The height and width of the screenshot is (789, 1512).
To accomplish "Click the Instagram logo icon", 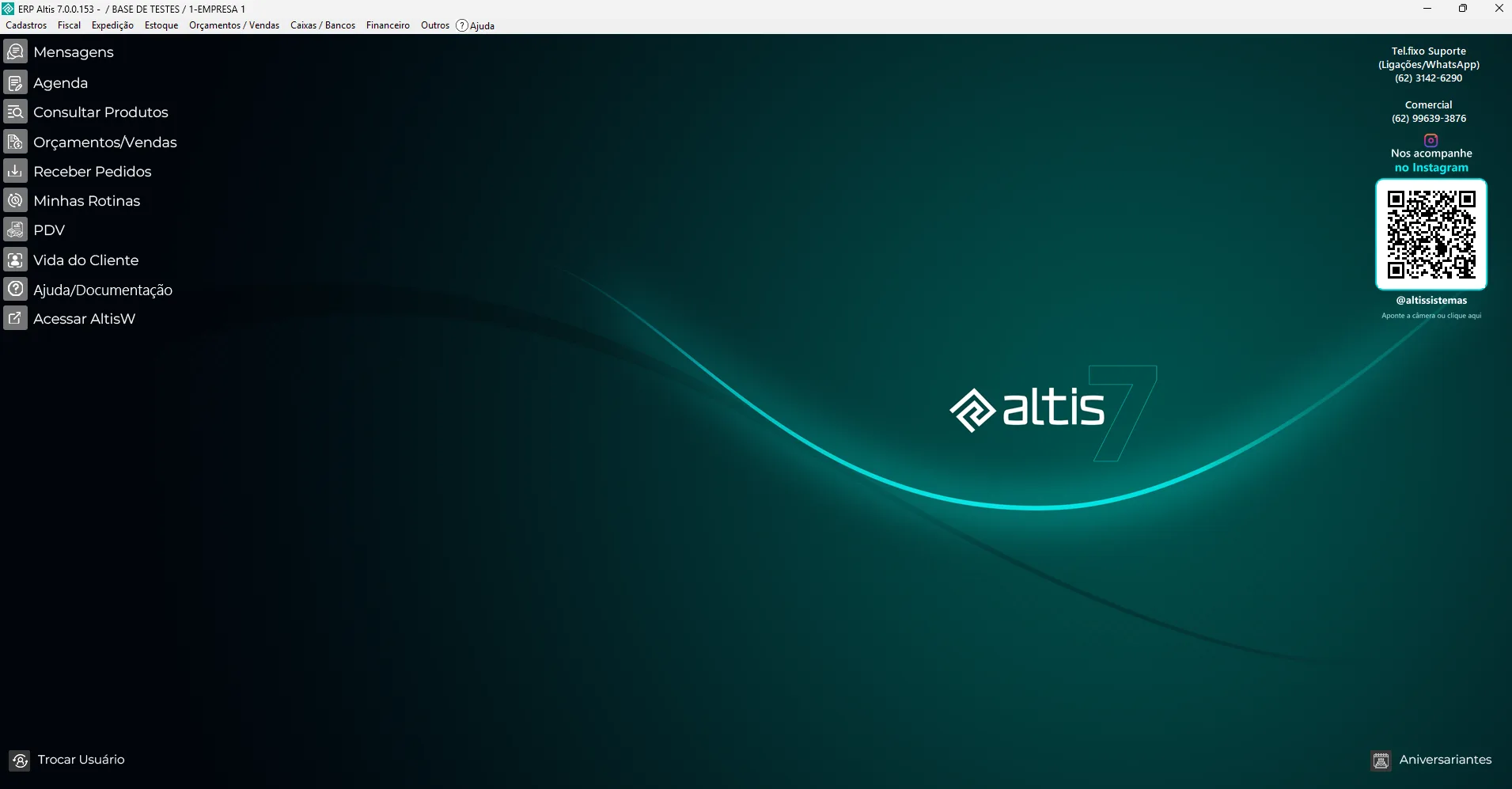I will click(1431, 140).
